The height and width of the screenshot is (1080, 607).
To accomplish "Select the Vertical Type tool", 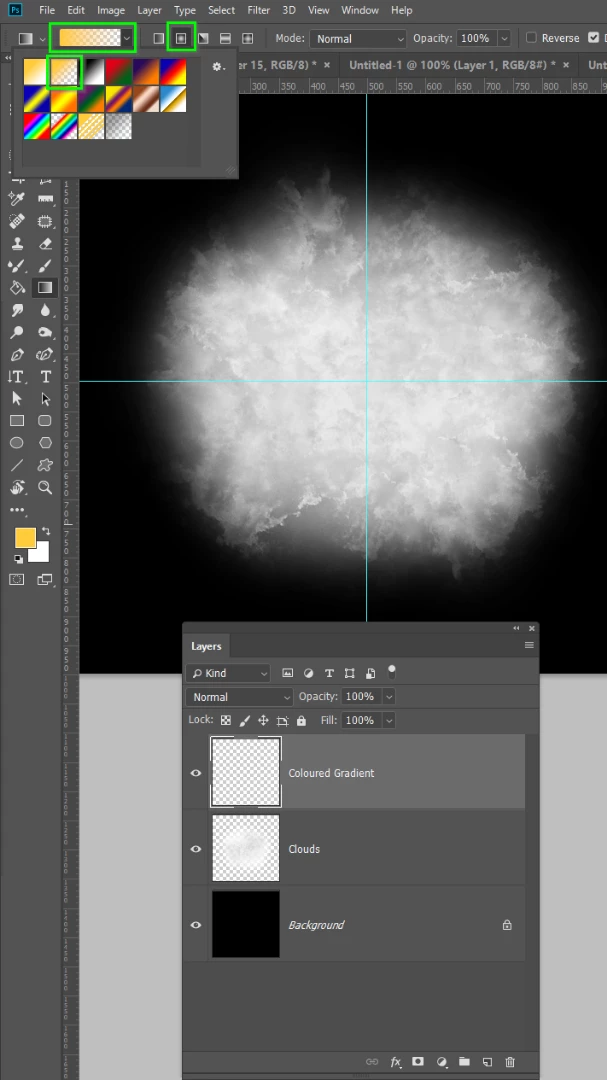I will [x=17, y=377].
